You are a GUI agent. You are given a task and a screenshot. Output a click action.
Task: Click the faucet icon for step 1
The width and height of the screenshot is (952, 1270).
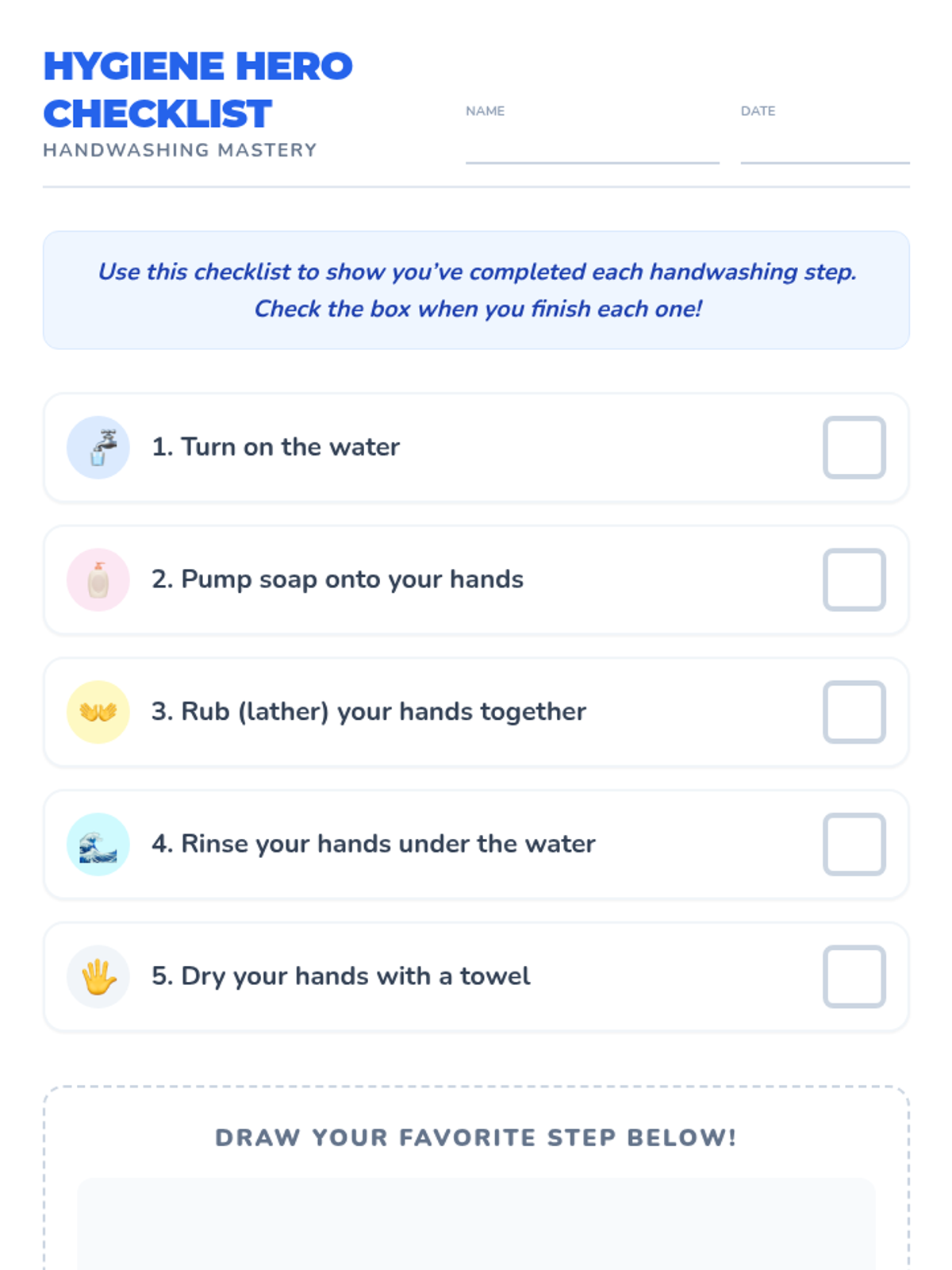(98, 448)
